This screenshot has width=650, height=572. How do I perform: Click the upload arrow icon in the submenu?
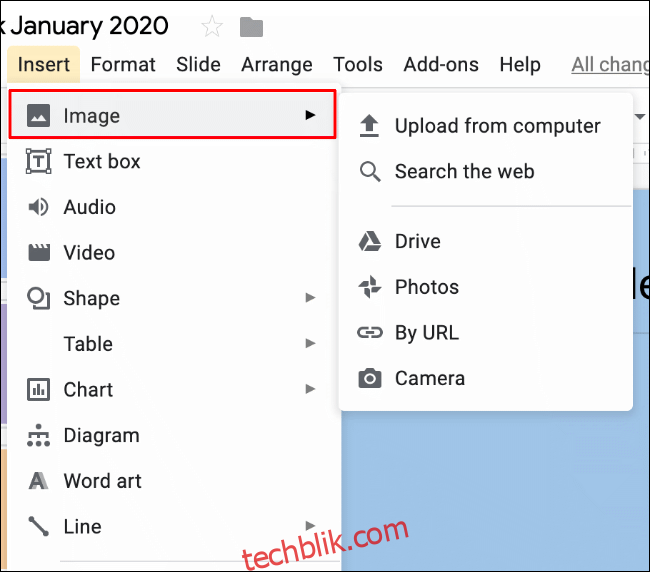(x=369, y=126)
